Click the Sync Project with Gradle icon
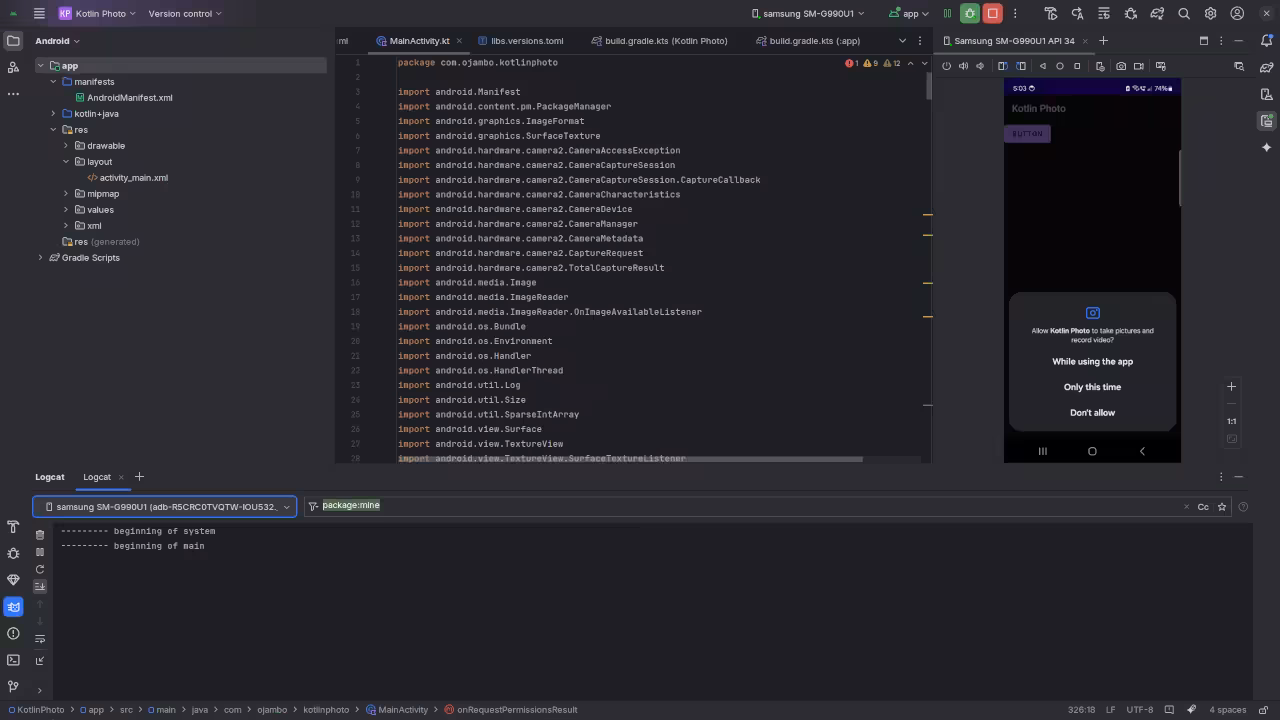 pyautogui.click(x=1157, y=14)
